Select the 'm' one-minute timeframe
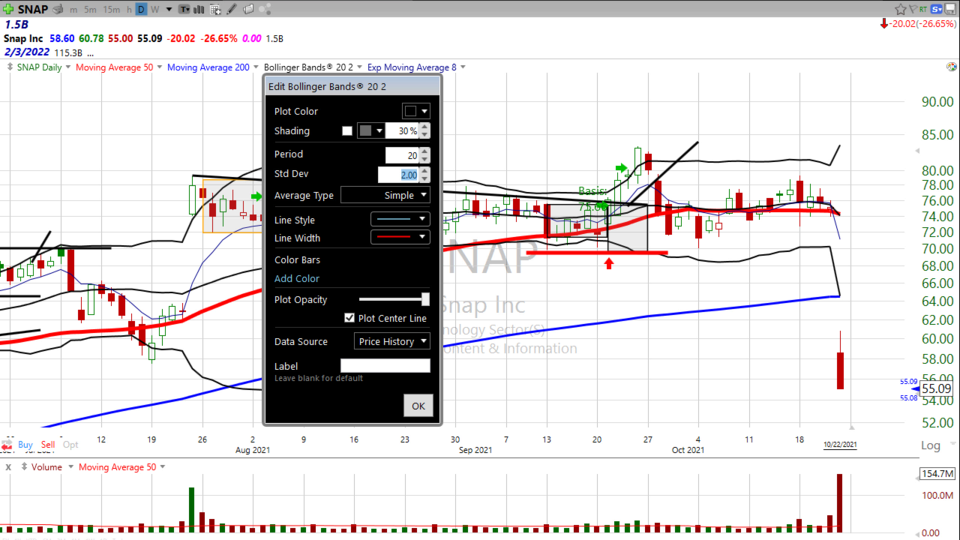The image size is (960, 540). point(73,9)
